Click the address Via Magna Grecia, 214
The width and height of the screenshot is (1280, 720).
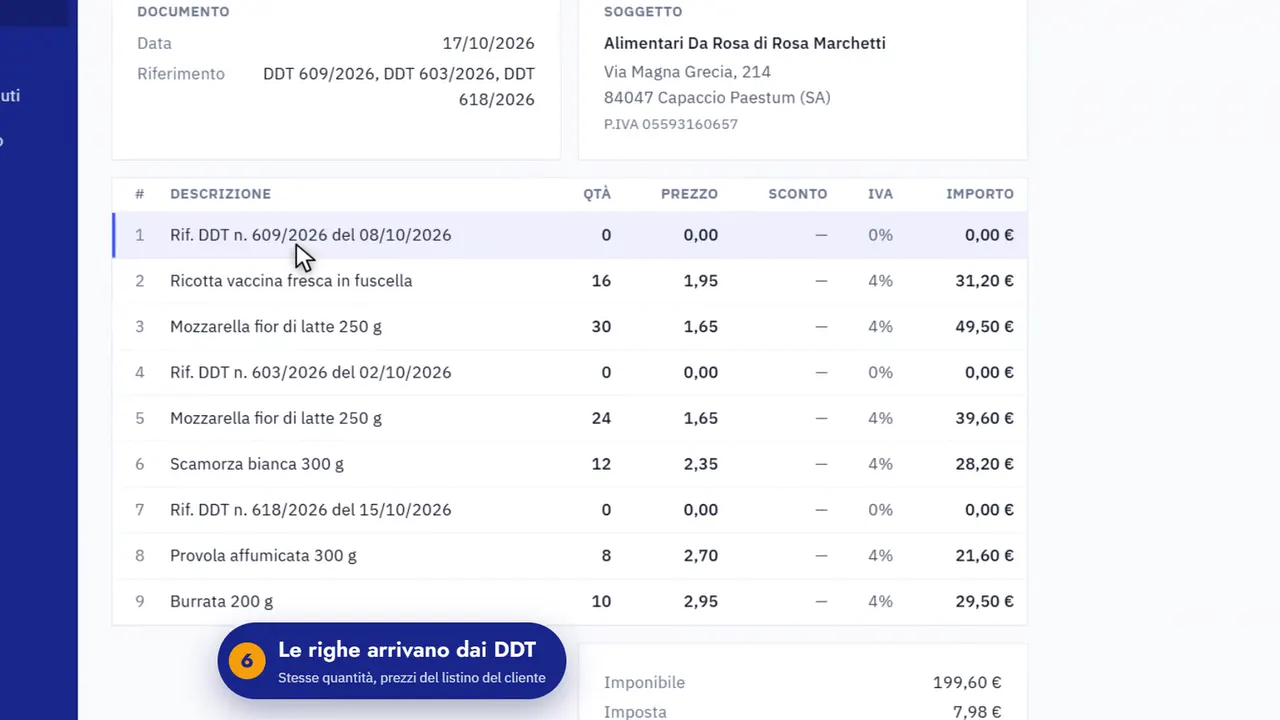pyautogui.click(x=687, y=72)
